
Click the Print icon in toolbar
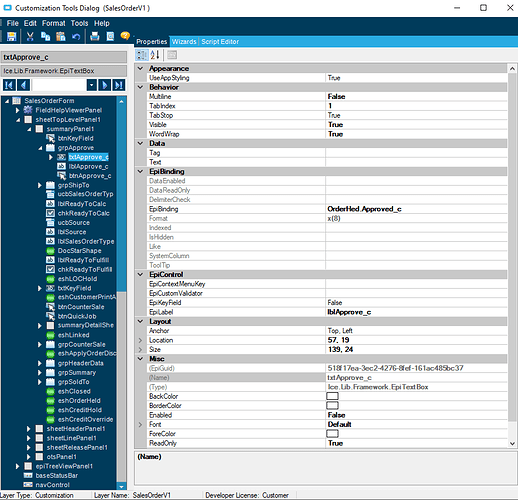pyautogui.click(x=95, y=36)
